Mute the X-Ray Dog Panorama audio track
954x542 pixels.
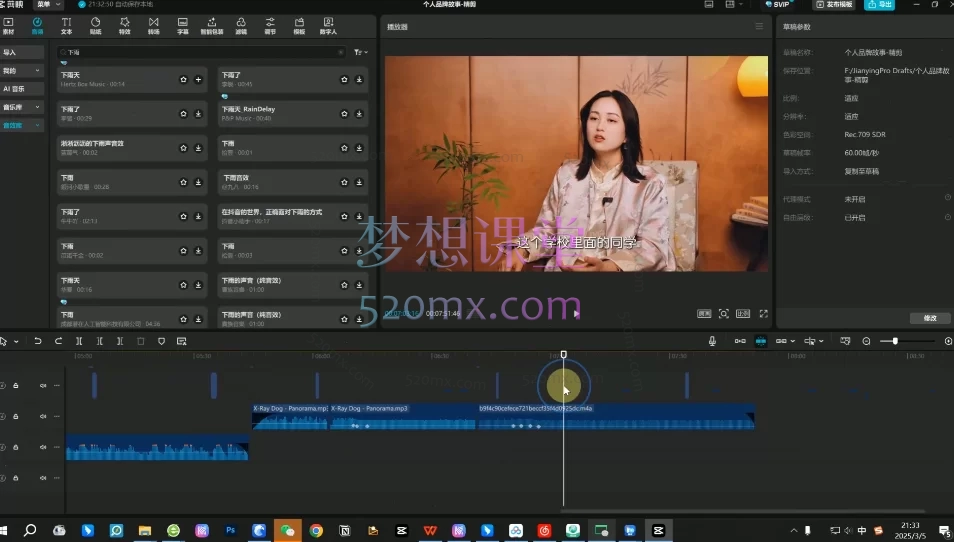tap(43, 416)
